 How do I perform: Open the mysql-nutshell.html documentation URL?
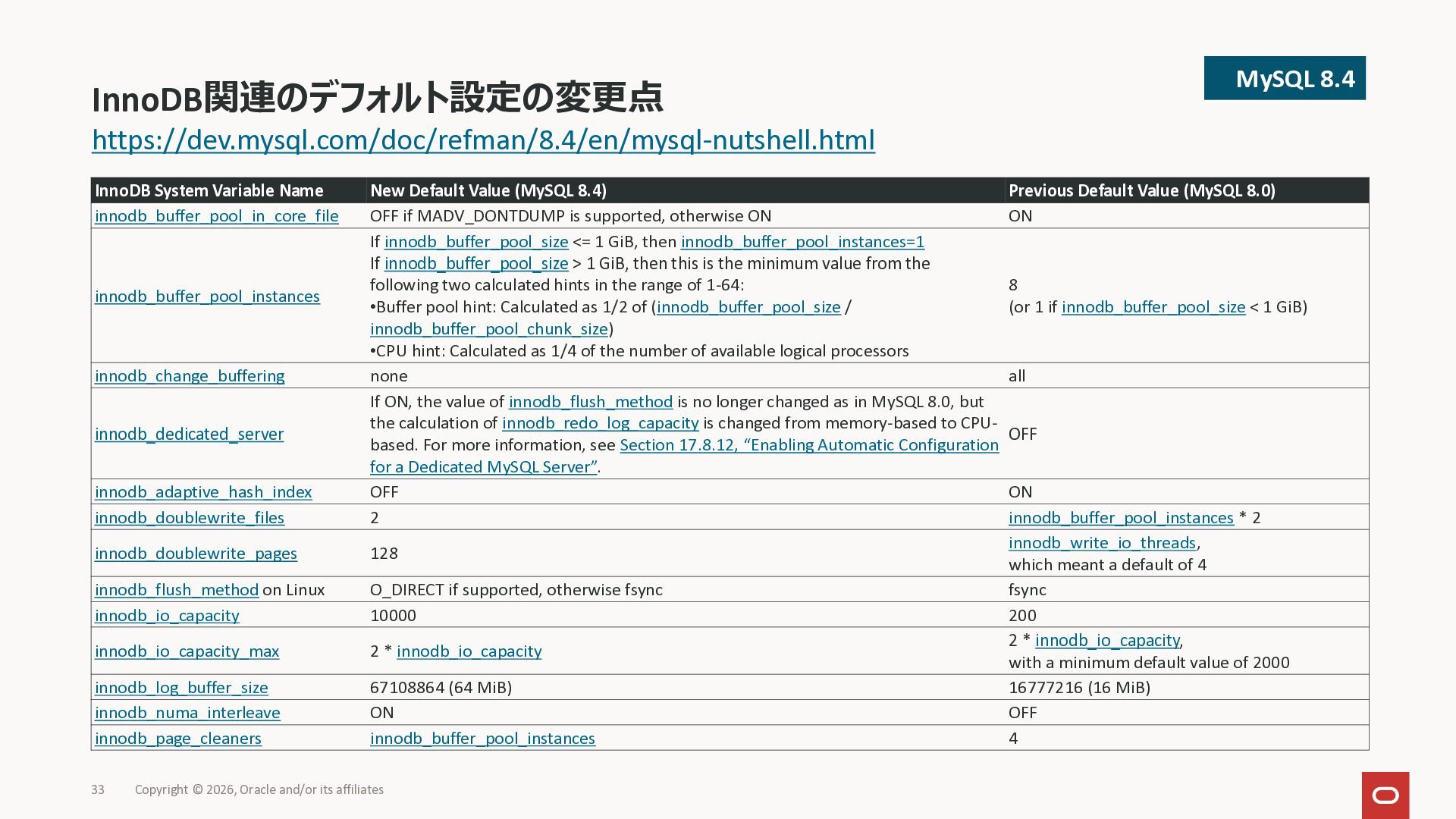483,140
